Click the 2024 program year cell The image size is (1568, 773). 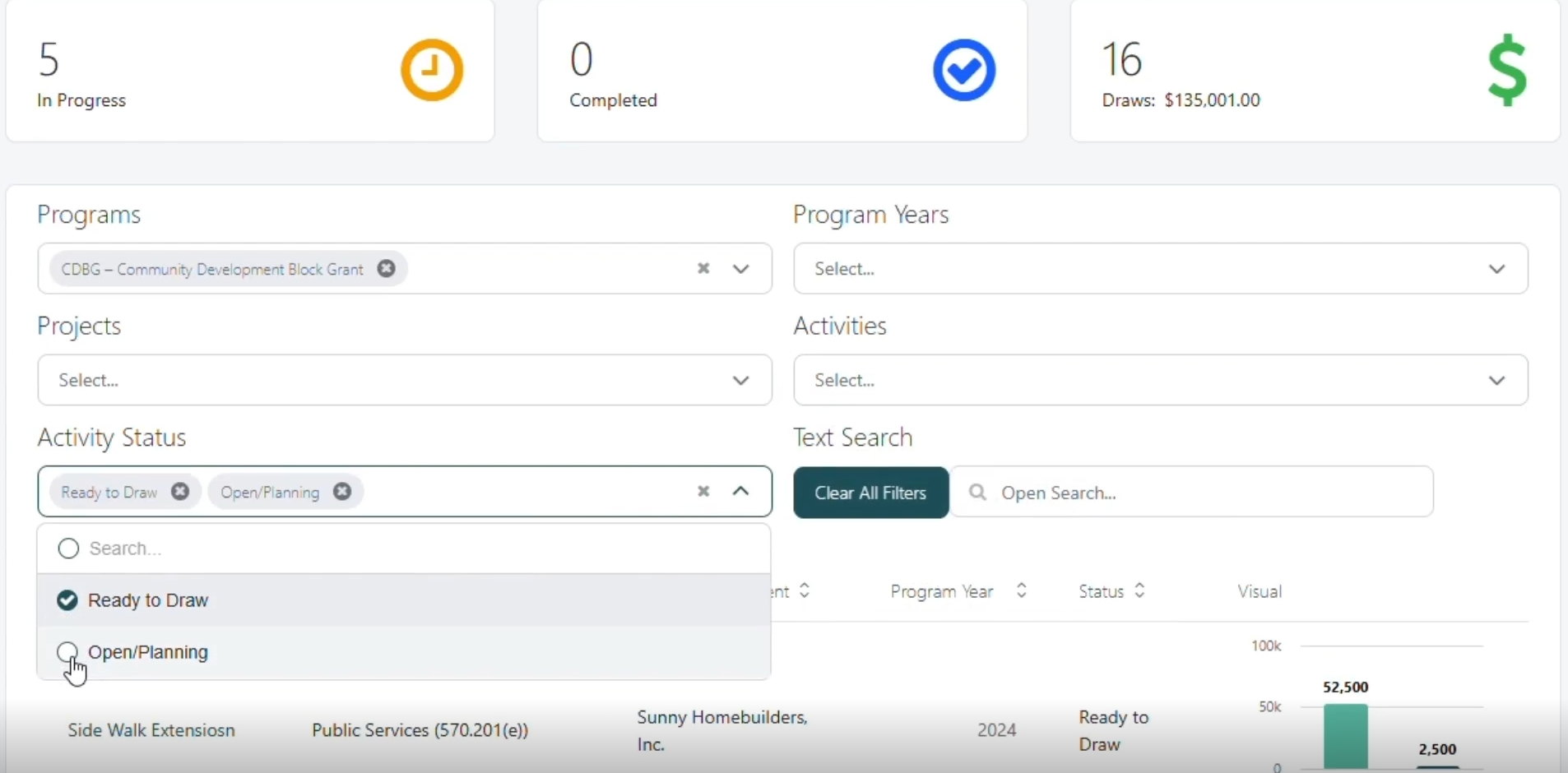(997, 730)
